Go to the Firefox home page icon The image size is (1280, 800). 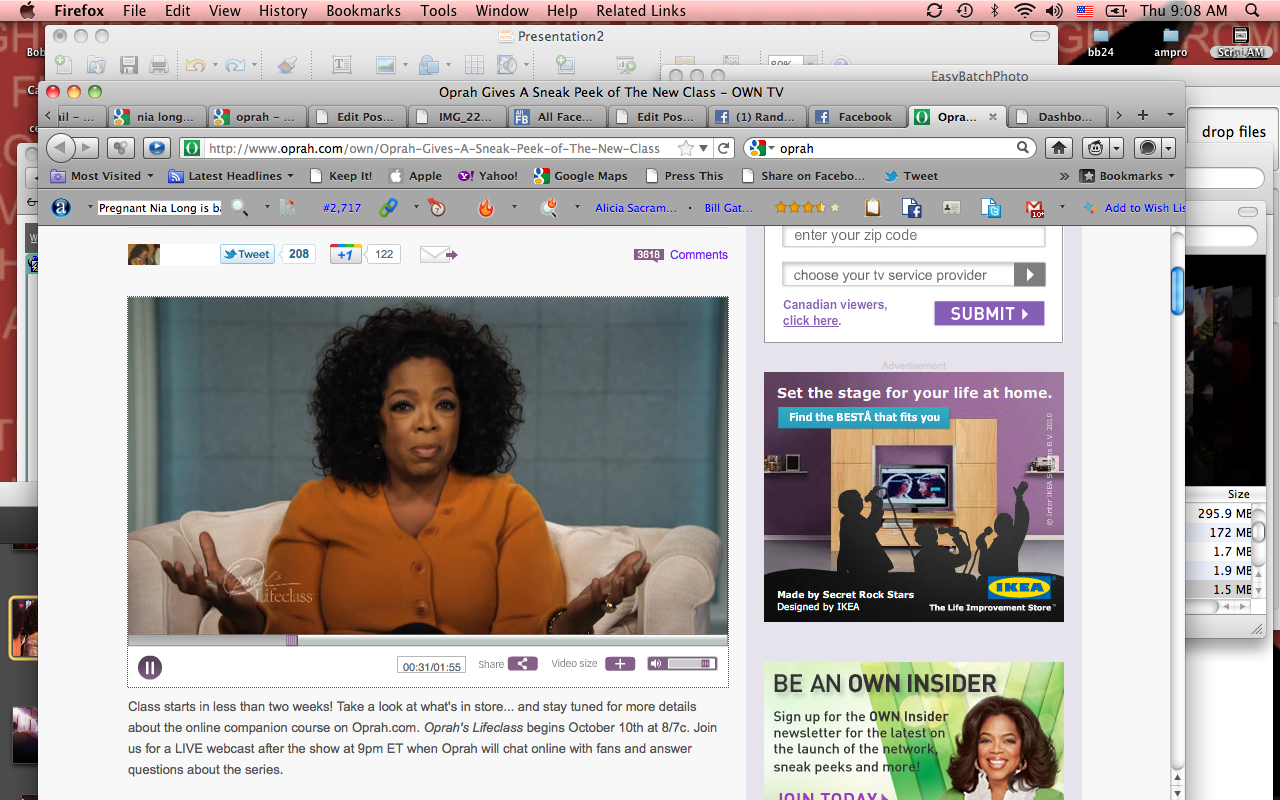(1059, 148)
